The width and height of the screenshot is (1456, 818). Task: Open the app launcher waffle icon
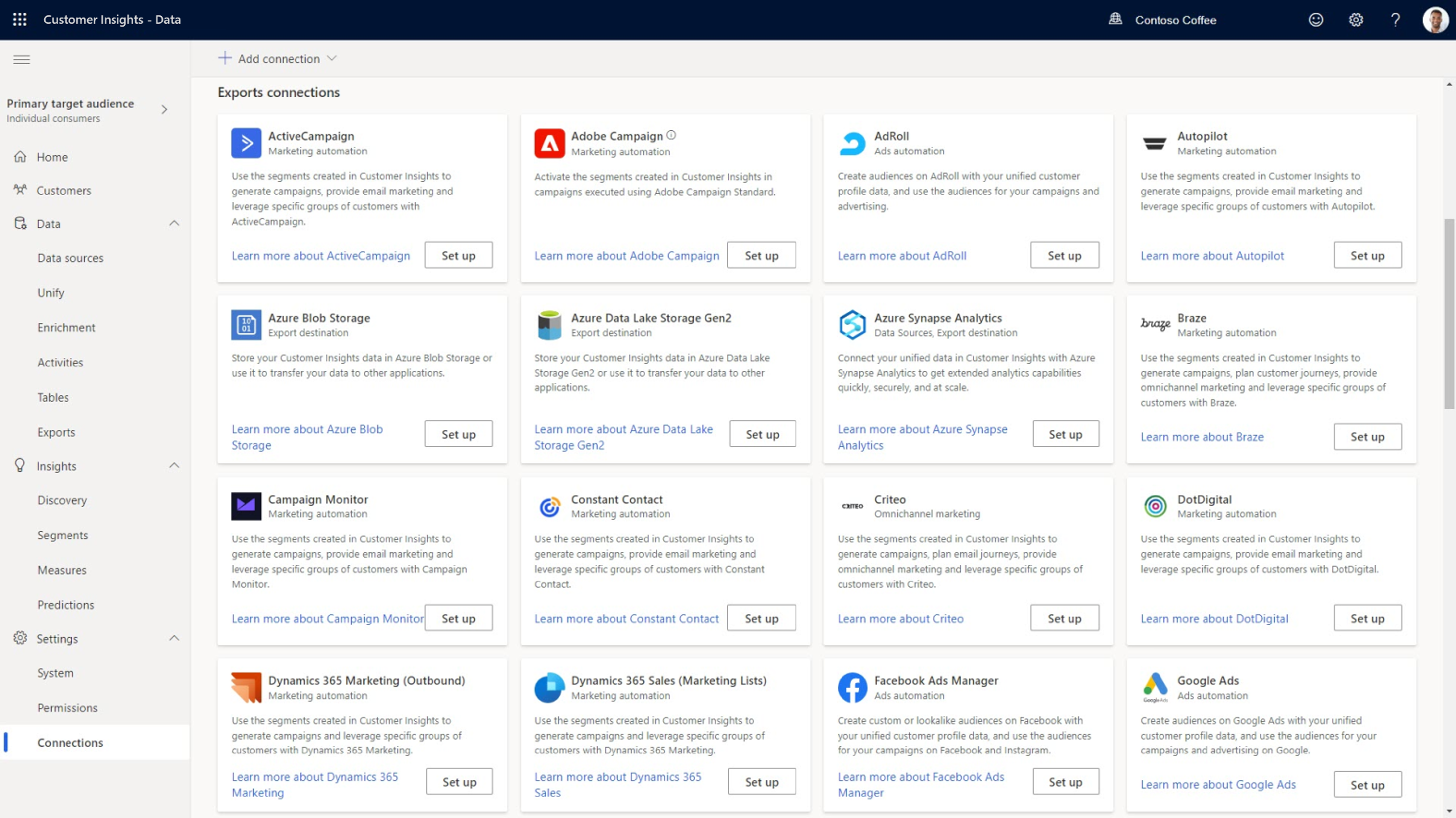pyautogui.click(x=20, y=20)
